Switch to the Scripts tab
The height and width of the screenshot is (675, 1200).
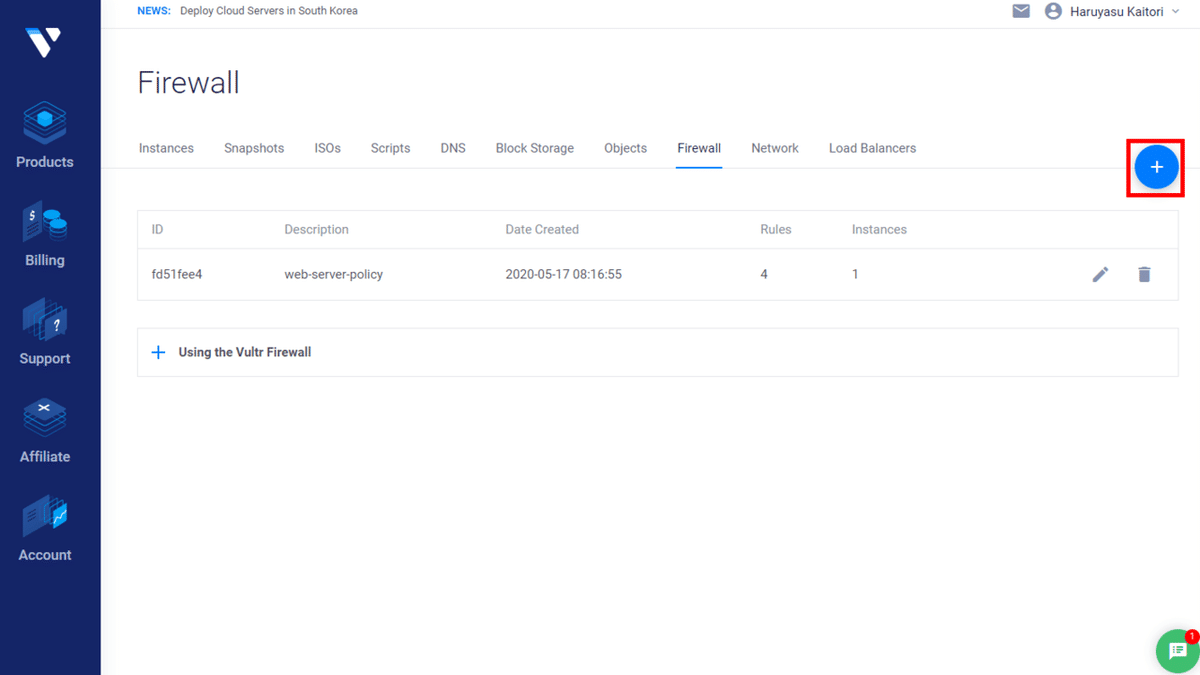point(390,148)
